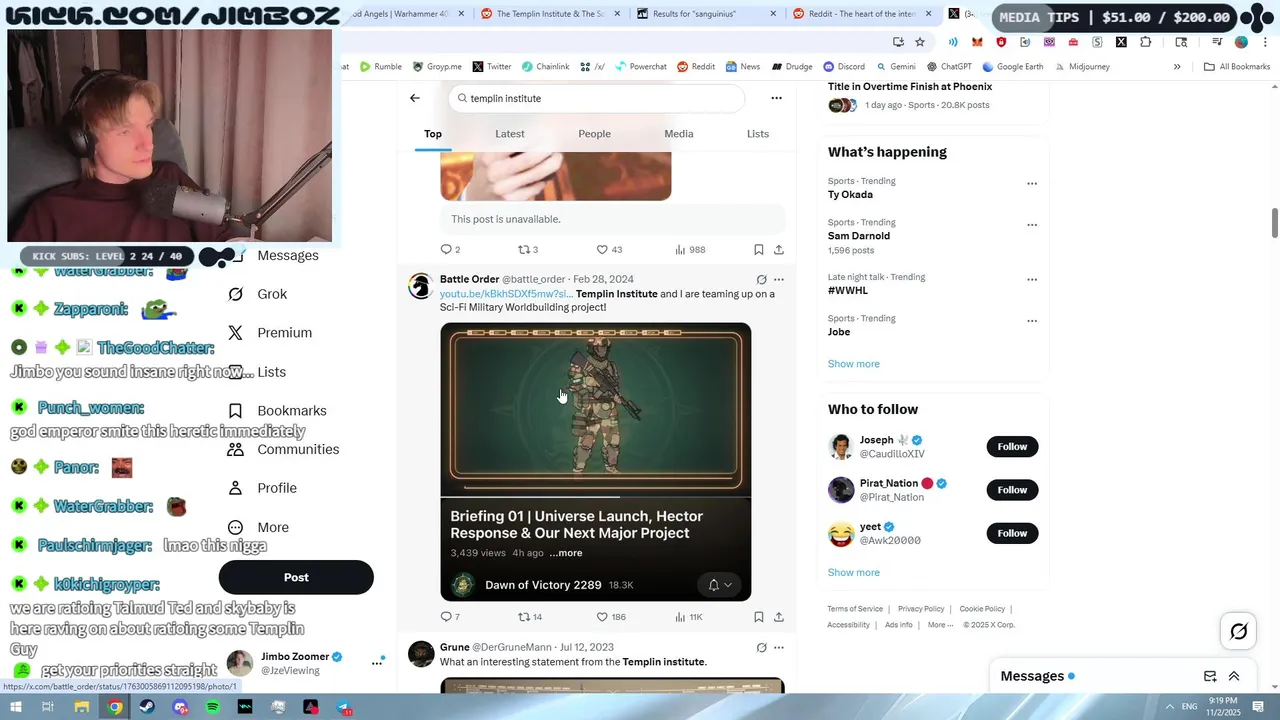The height and width of the screenshot is (720, 1280).
Task: Share the Battle Order post
Action: coord(779,617)
